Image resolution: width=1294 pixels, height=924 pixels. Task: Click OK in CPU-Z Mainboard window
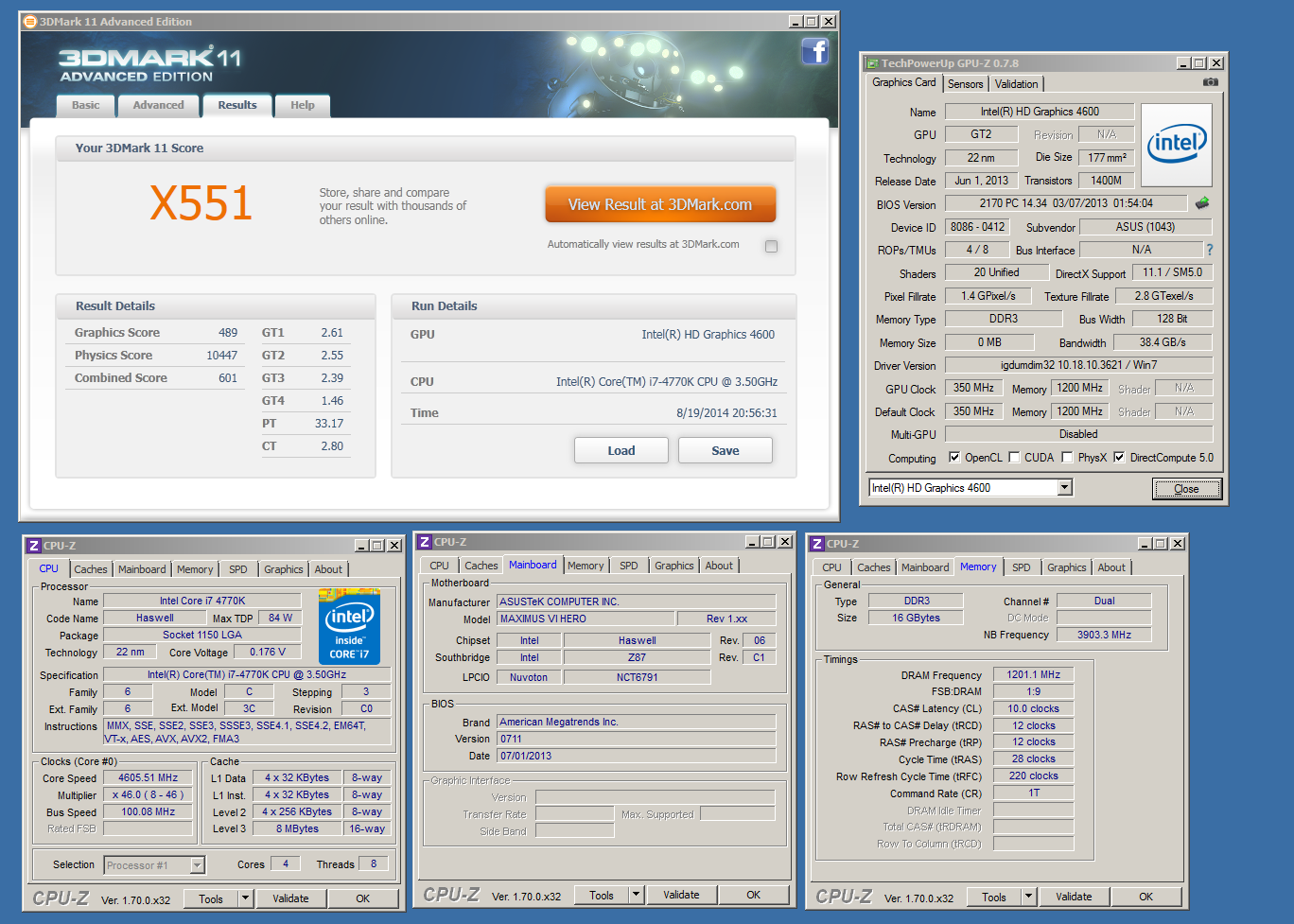(x=754, y=895)
